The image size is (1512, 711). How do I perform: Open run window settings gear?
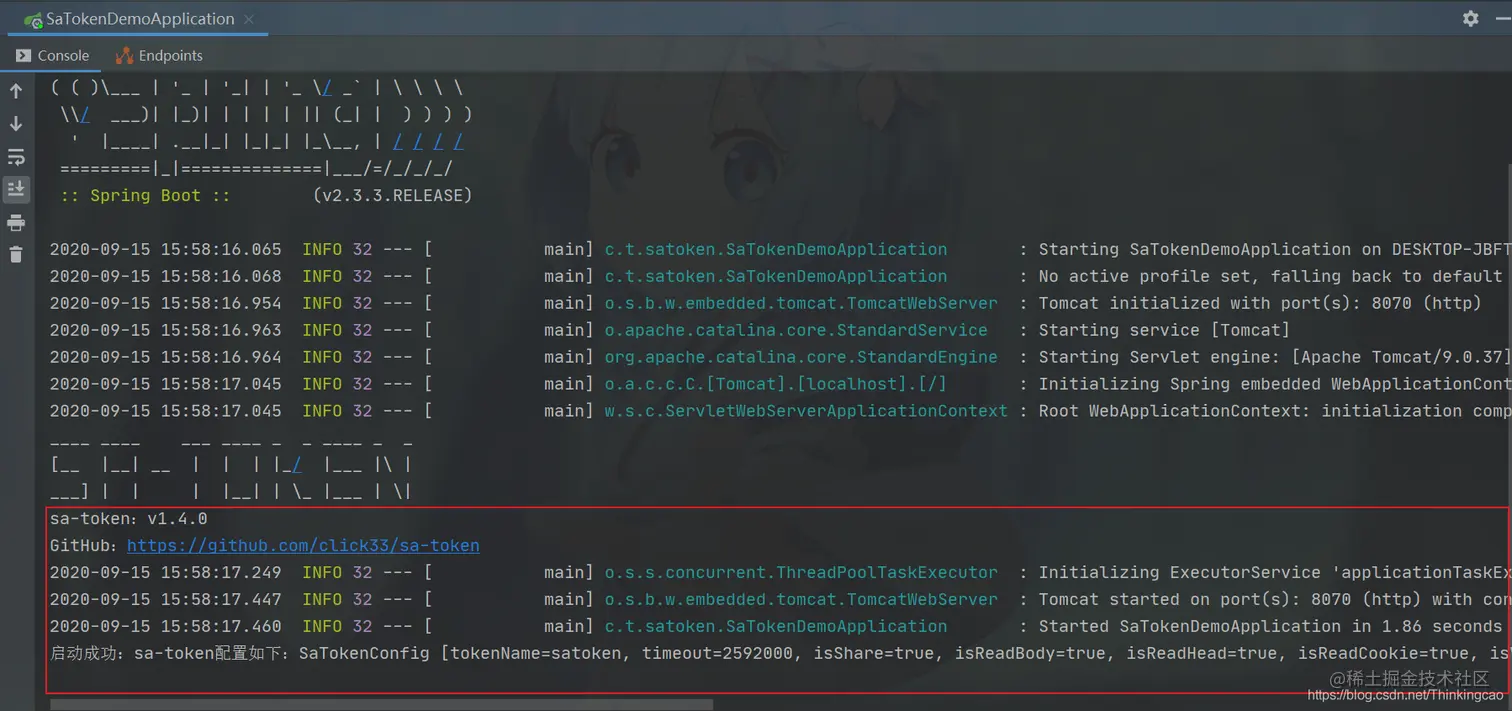(1470, 18)
